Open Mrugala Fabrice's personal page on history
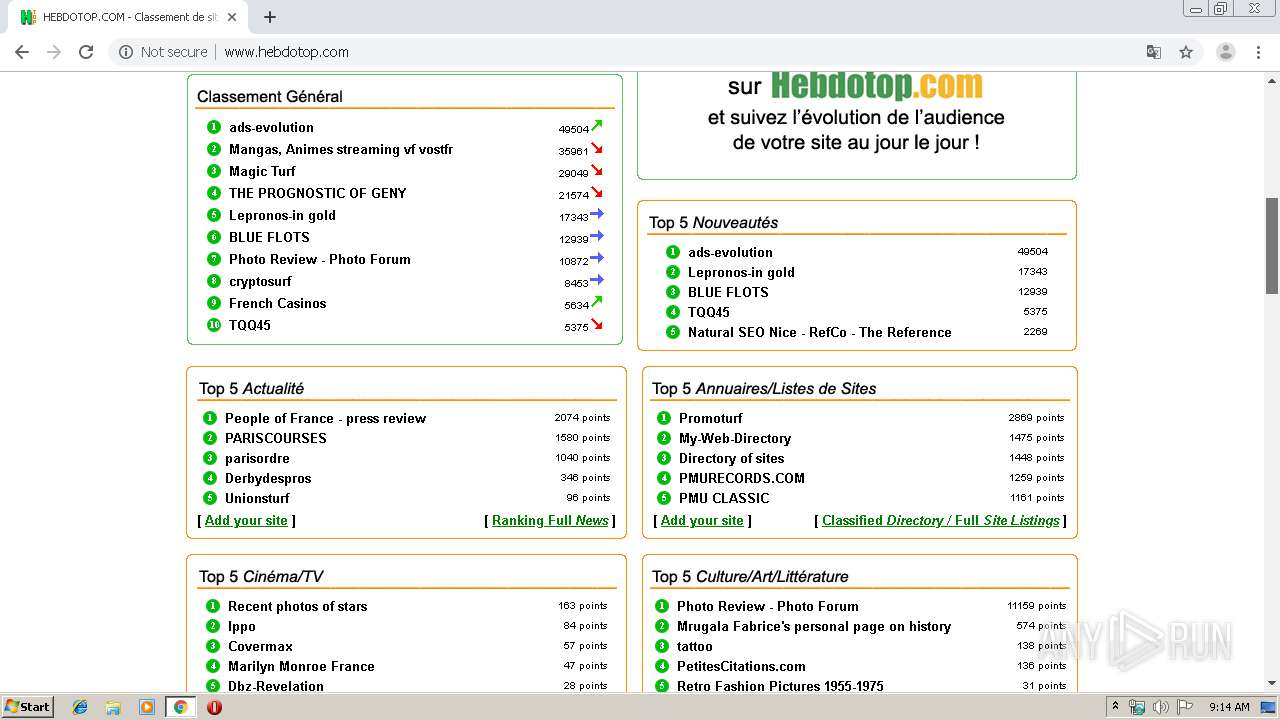 pyautogui.click(x=814, y=626)
